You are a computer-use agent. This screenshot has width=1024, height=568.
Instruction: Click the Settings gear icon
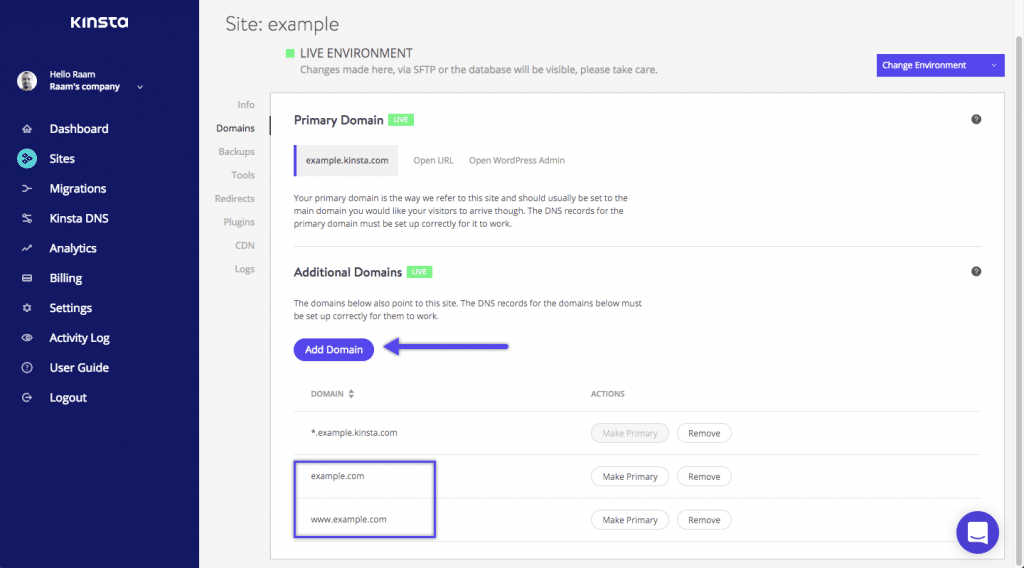pyautogui.click(x=27, y=308)
